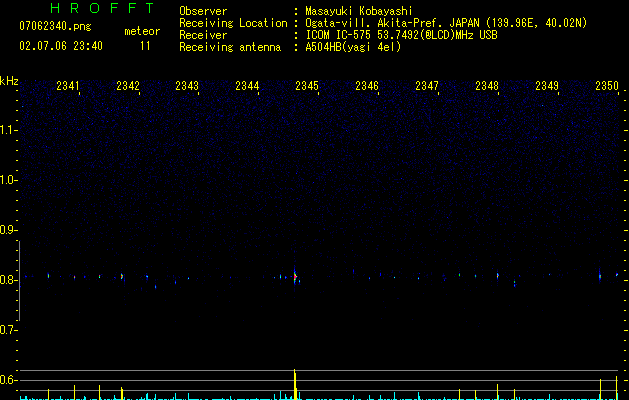This screenshot has width=629, height=400.
Task: Click the 0.8 kHz axis label
Action: tap(7, 280)
